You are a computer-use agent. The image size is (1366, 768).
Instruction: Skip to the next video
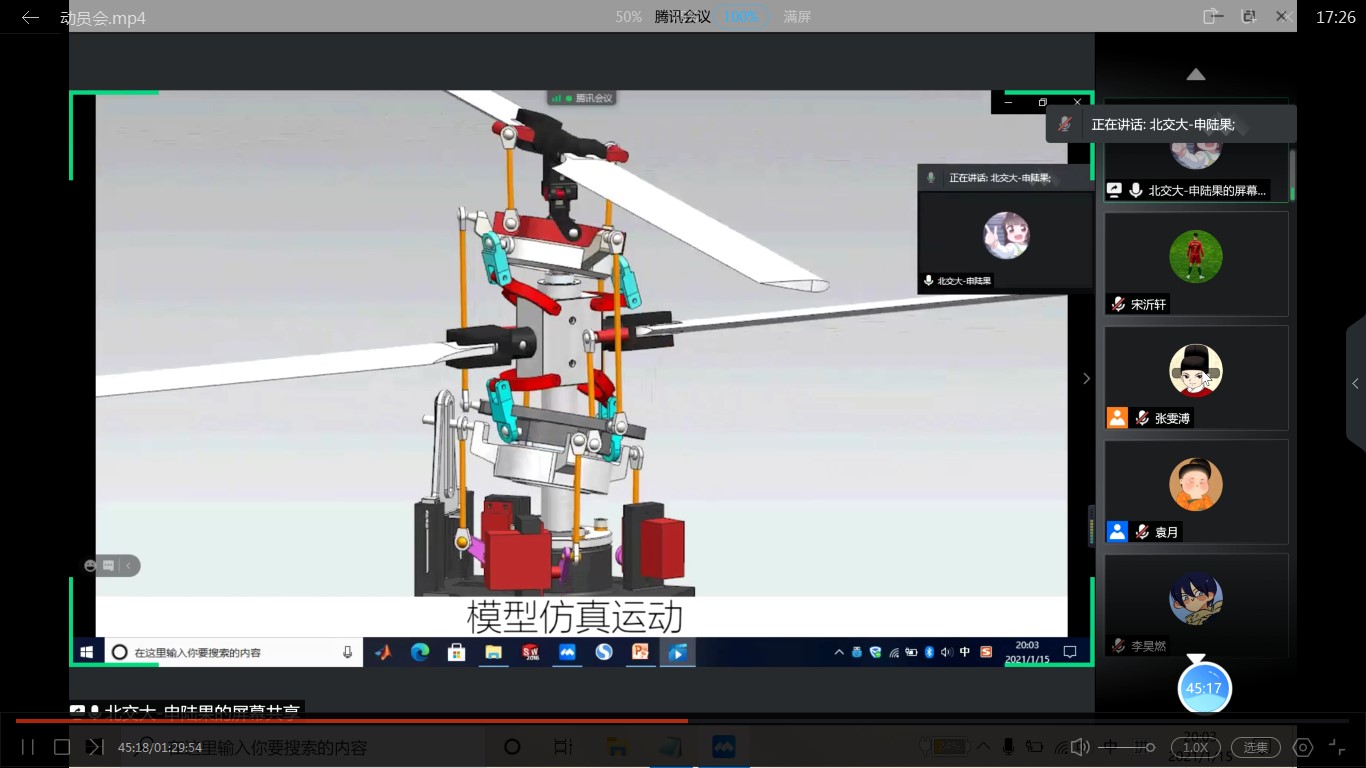coord(94,747)
